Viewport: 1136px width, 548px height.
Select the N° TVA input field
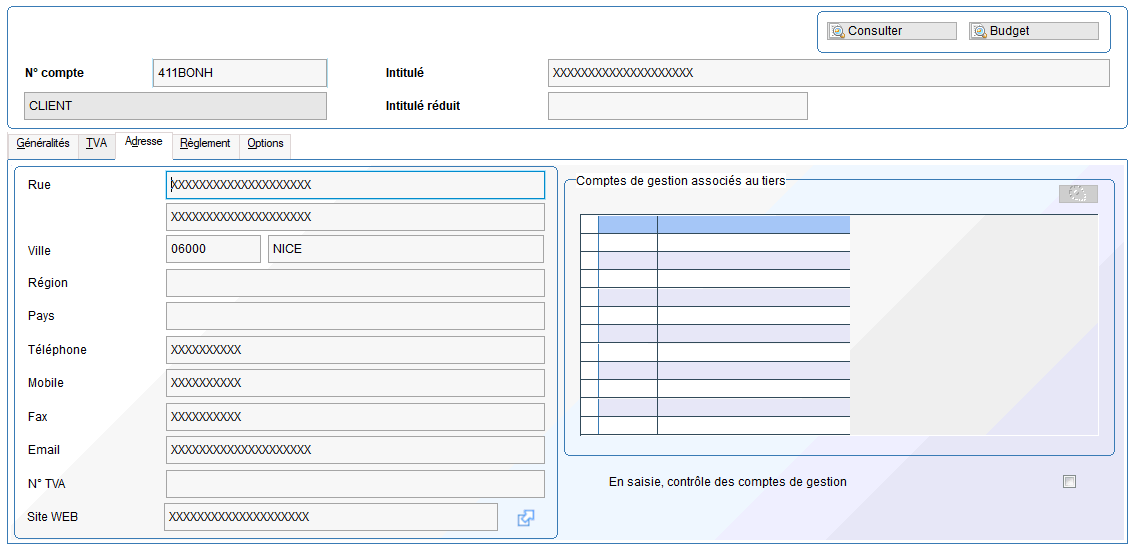[355, 483]
